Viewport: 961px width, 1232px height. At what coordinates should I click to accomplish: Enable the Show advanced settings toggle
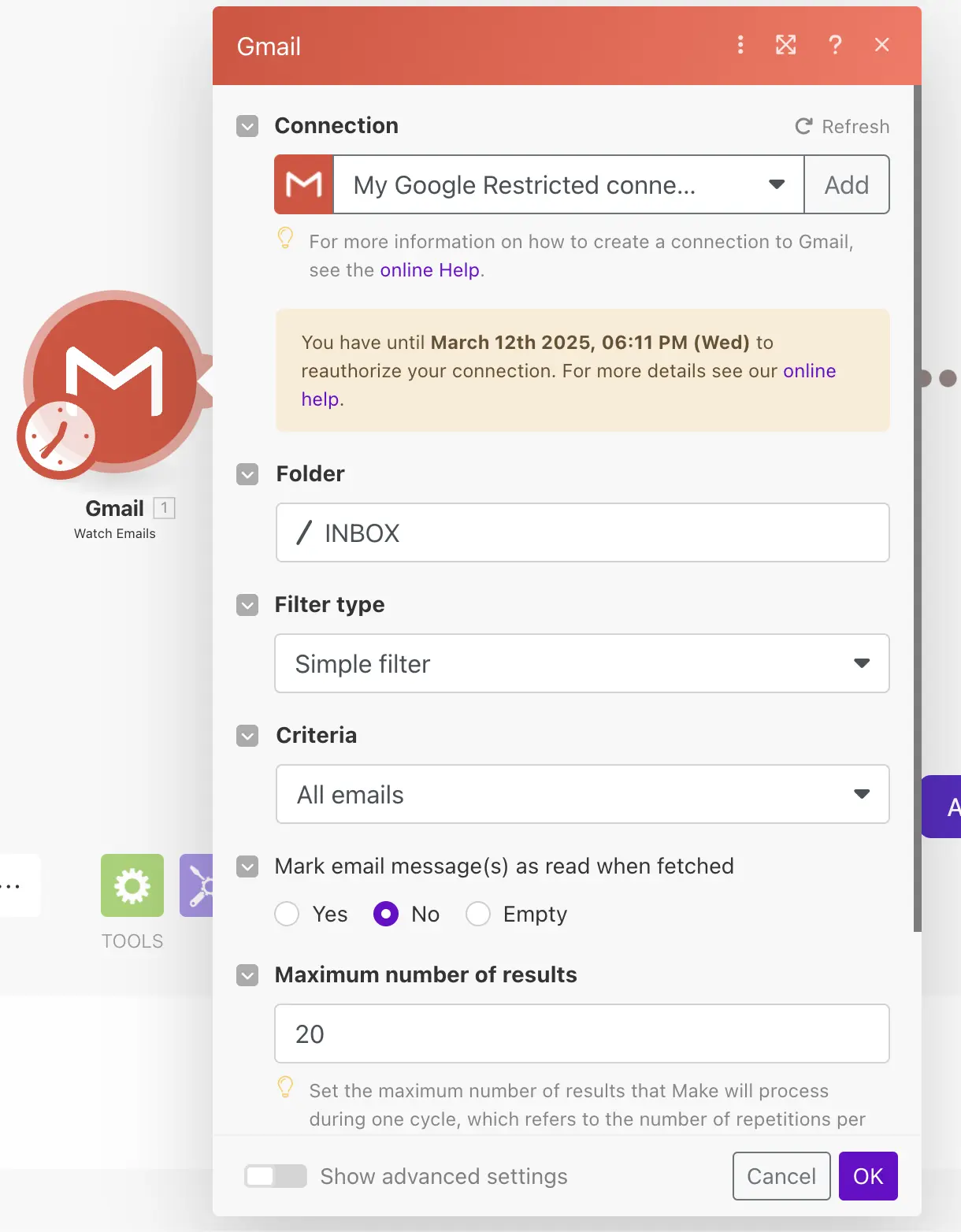pyautogui.click(x=275, y=1176)
